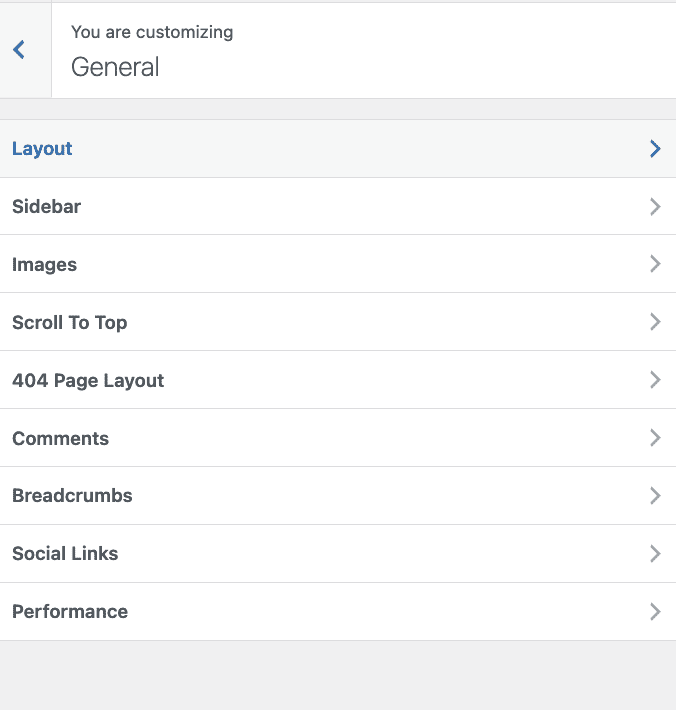
Task: Click the arrow icon beside Performance
Action: (655, 612)
